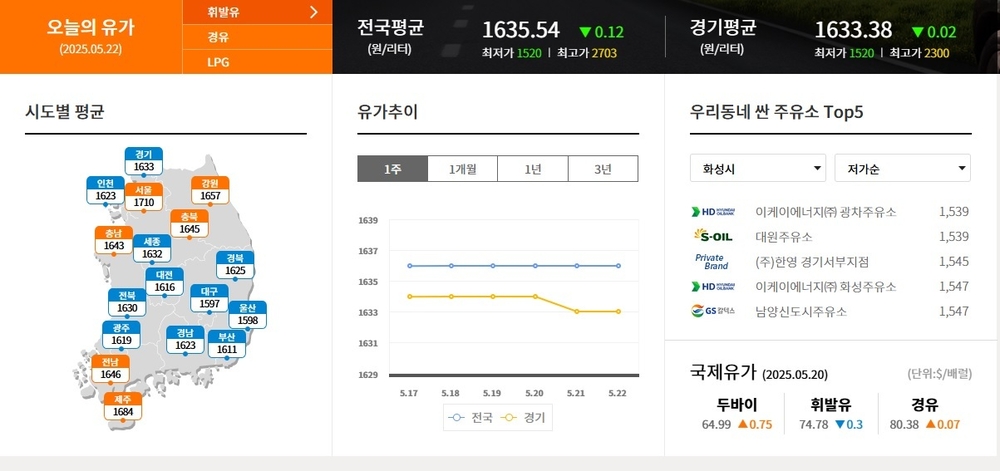The width and height of the screenshot is (1000, 471).
Task: Select the 강원 1657 map marker
Action: coord(210,191)
